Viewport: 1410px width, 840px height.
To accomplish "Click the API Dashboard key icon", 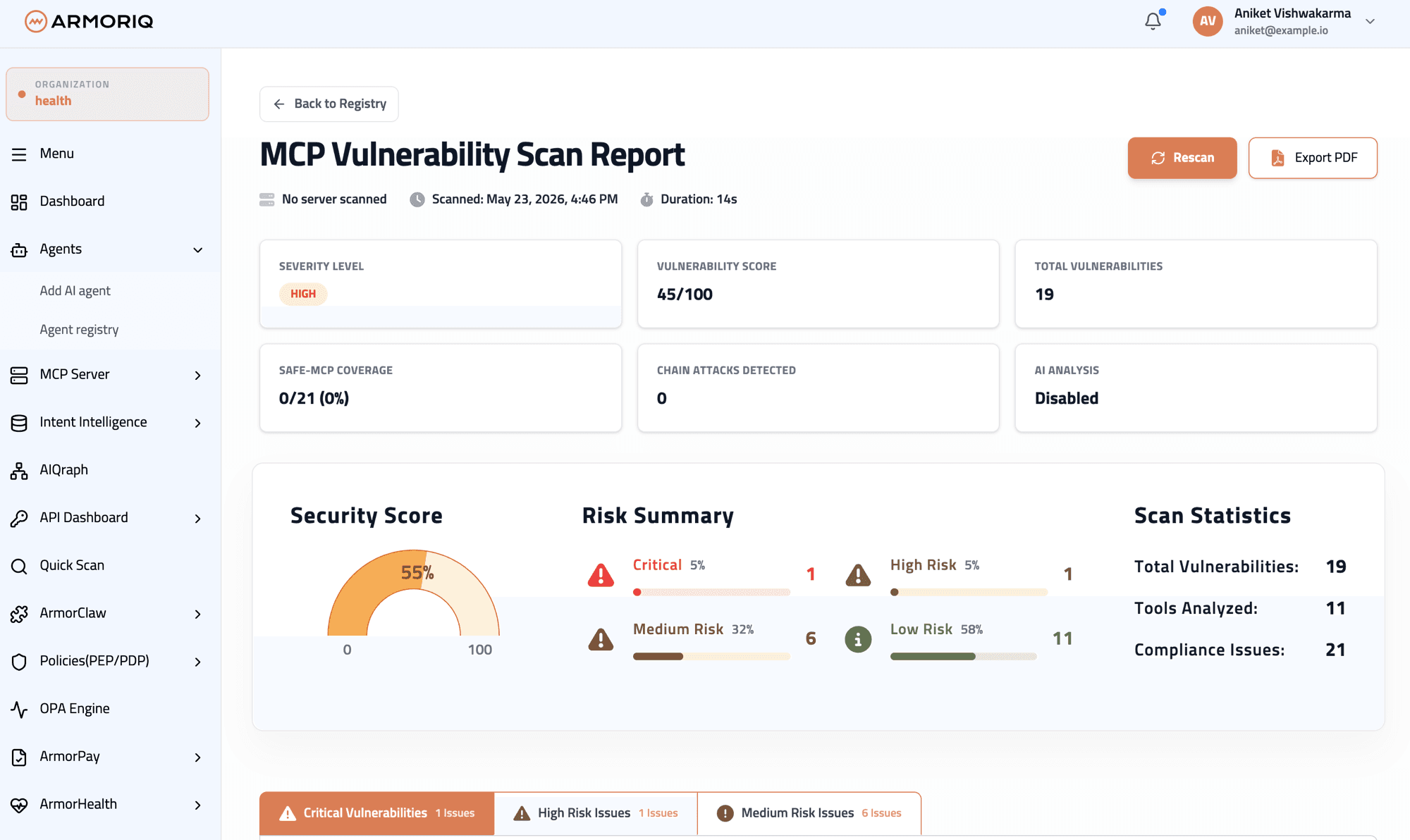I will click(x=19, y=519).
